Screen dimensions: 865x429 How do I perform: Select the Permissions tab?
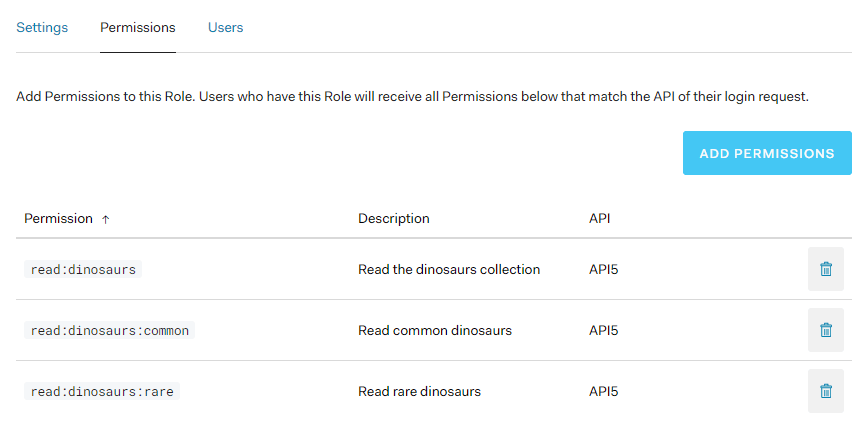(138, 27)
